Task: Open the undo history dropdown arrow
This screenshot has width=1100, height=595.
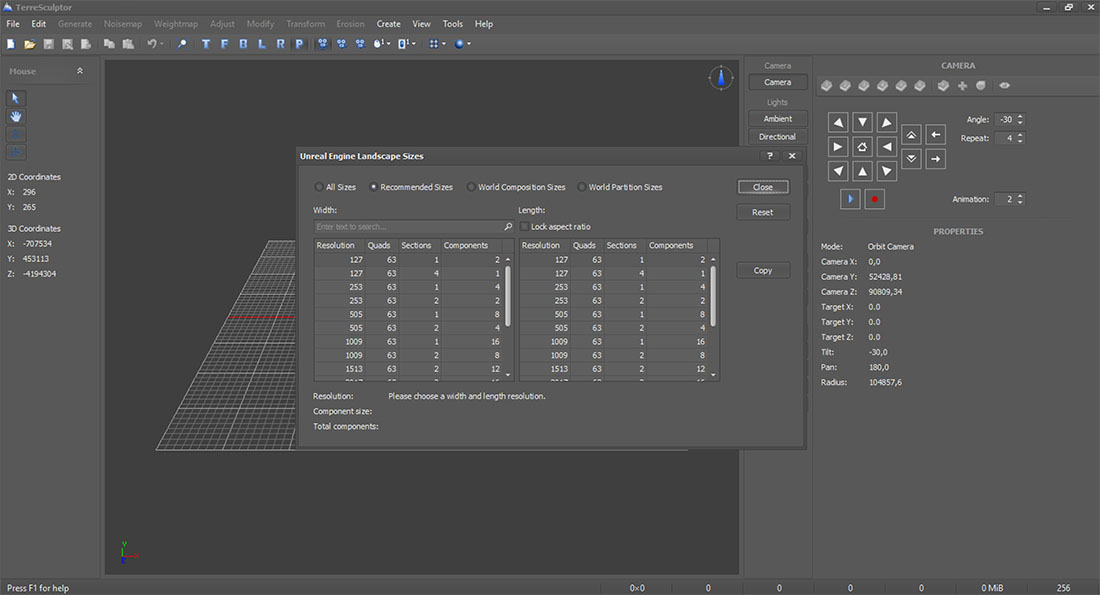Action: coord(161,44)
